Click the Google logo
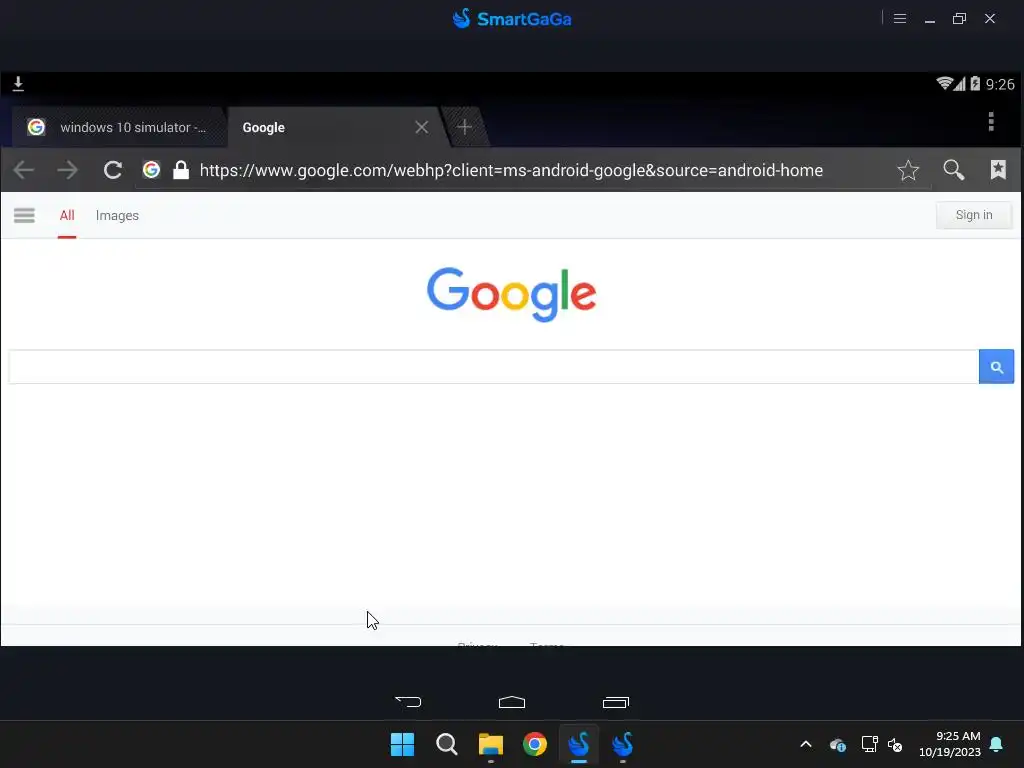 [x=511, y=294]
